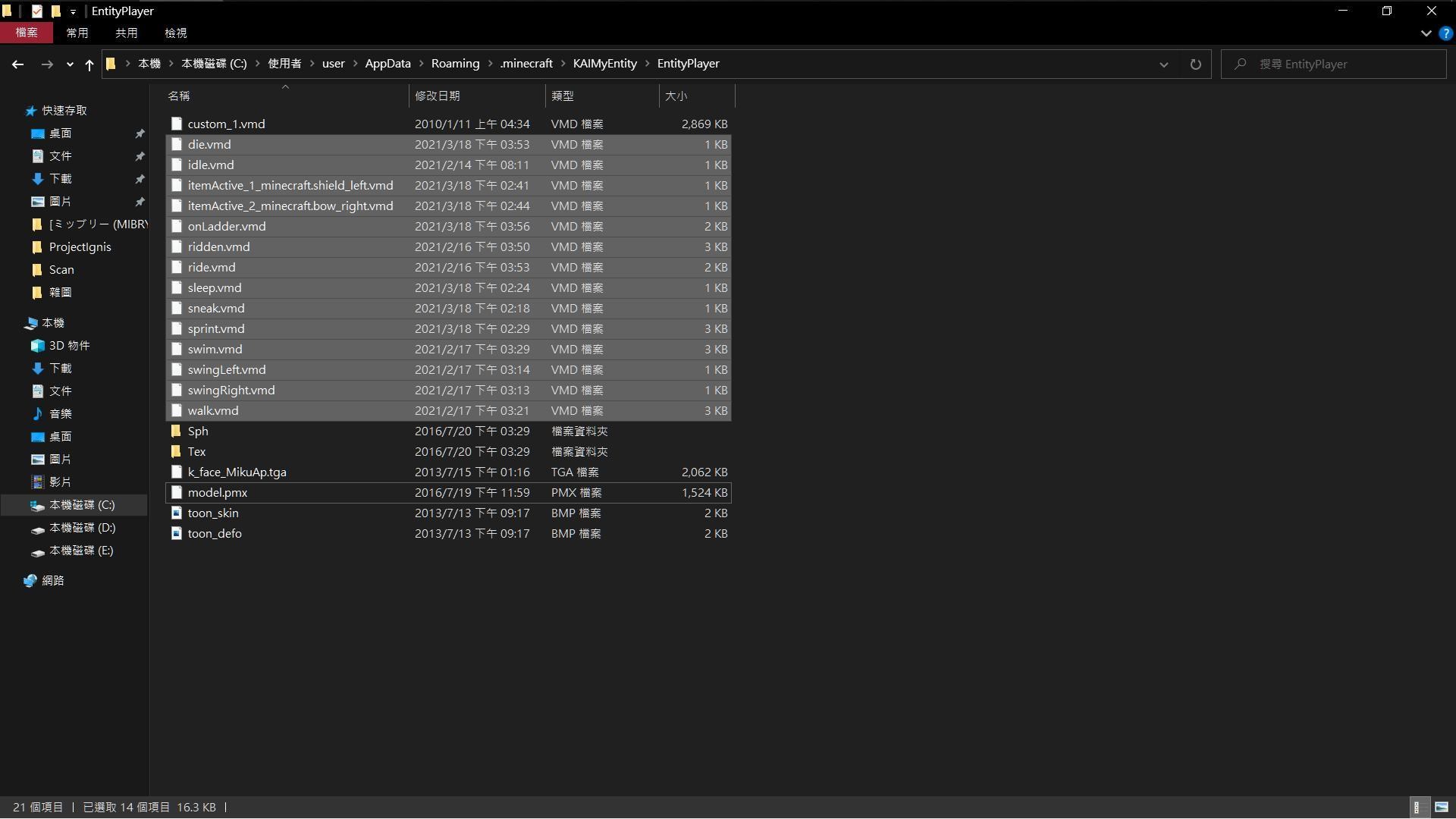Image resolution: width=1456 pixels, height=819 pixels.
Task: Expand the ribbon with the chevron
Action: click(1426, 33)
